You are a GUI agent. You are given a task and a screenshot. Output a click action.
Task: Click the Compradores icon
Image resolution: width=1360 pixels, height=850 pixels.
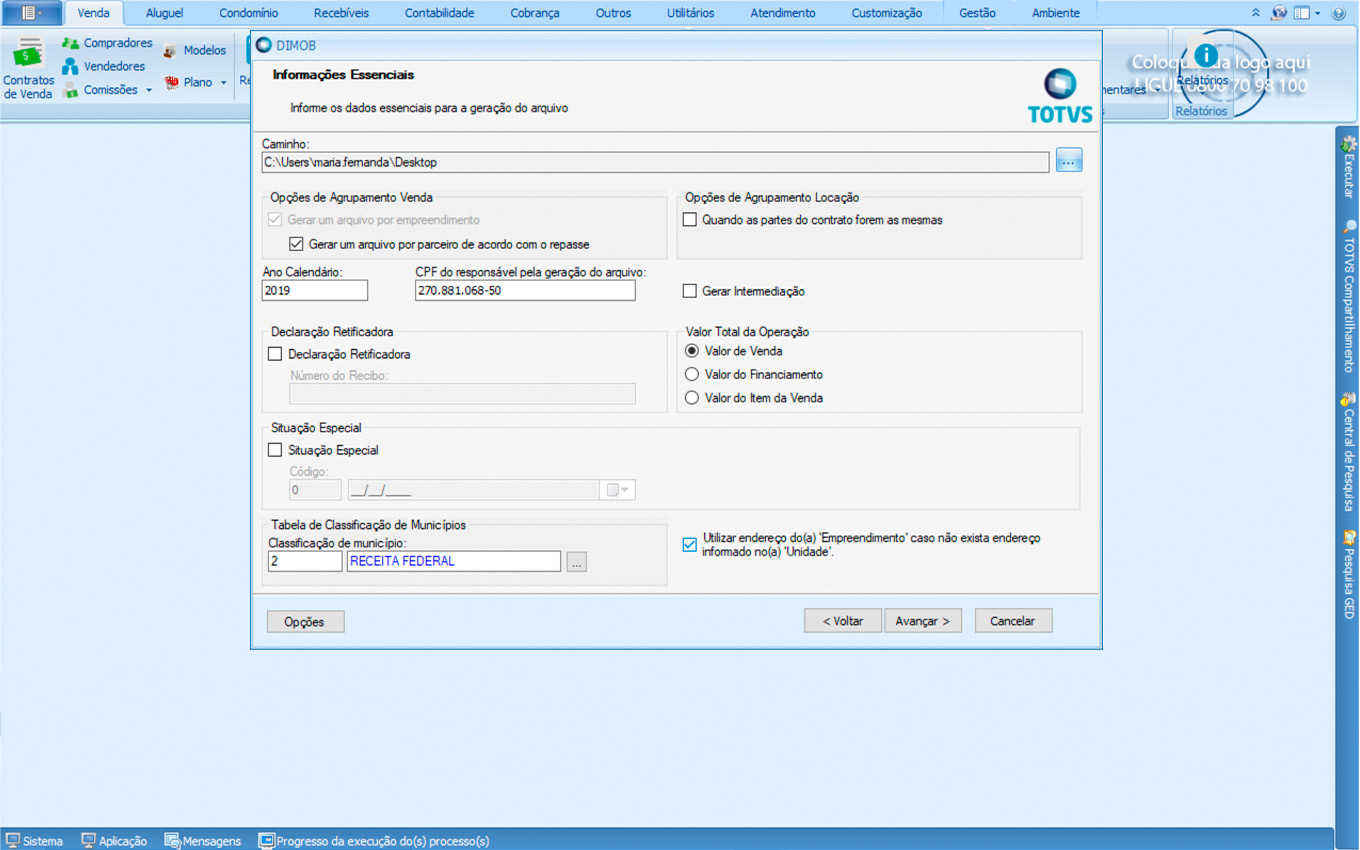(x=71, y=43)
